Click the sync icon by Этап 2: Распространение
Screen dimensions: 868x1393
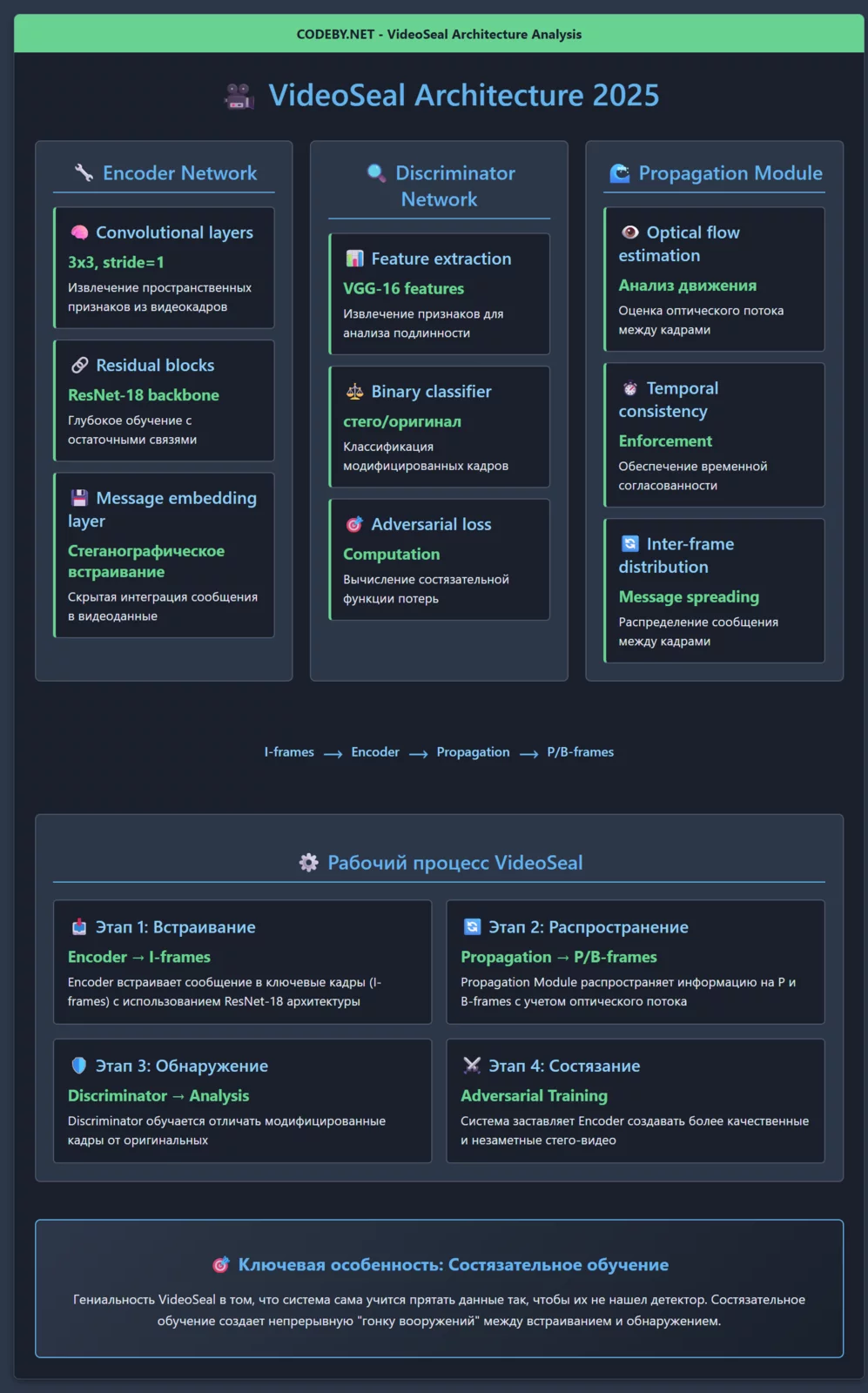click(x=472, y=926)
